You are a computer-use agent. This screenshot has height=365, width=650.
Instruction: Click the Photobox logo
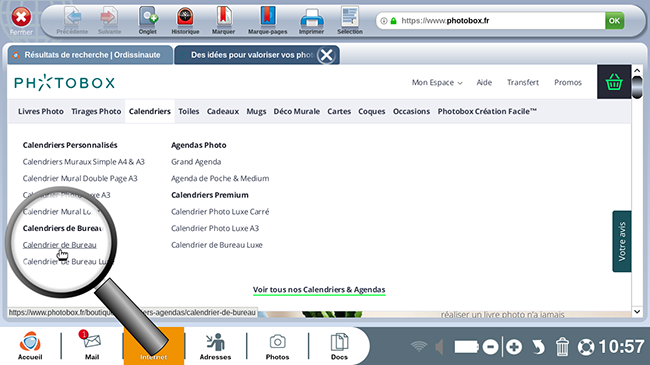[x=64, y=83]
